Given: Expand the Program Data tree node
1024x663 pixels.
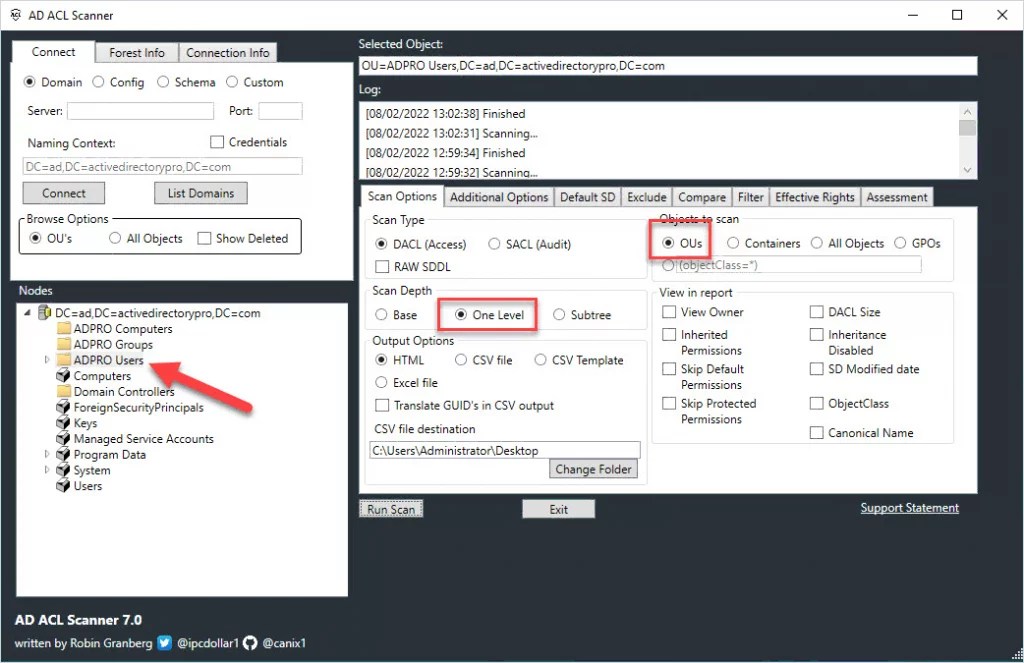Looking at the screenshot, I should (x=45, y=454).
